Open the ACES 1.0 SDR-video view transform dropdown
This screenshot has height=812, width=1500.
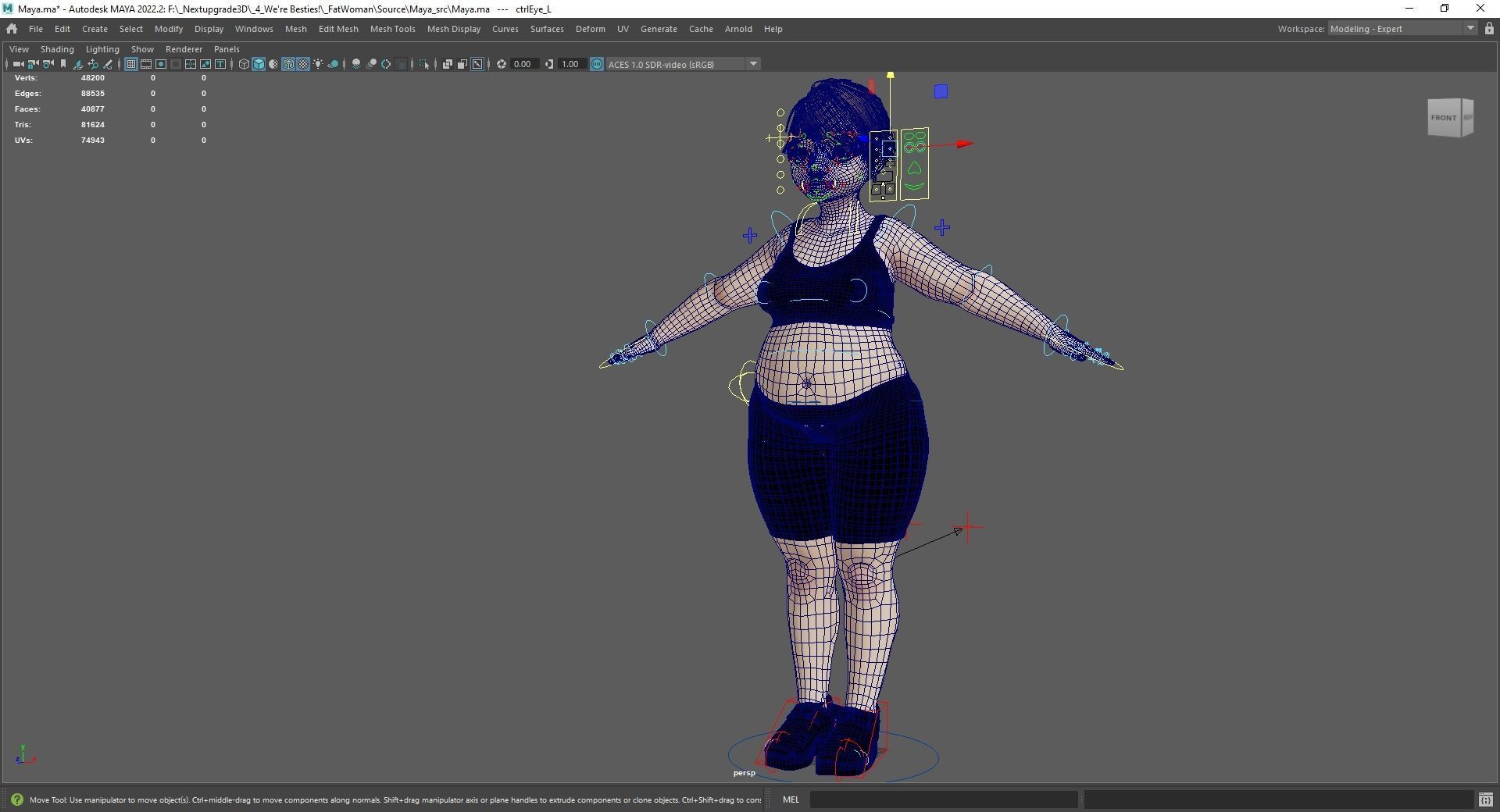click(x=683, y=64)
